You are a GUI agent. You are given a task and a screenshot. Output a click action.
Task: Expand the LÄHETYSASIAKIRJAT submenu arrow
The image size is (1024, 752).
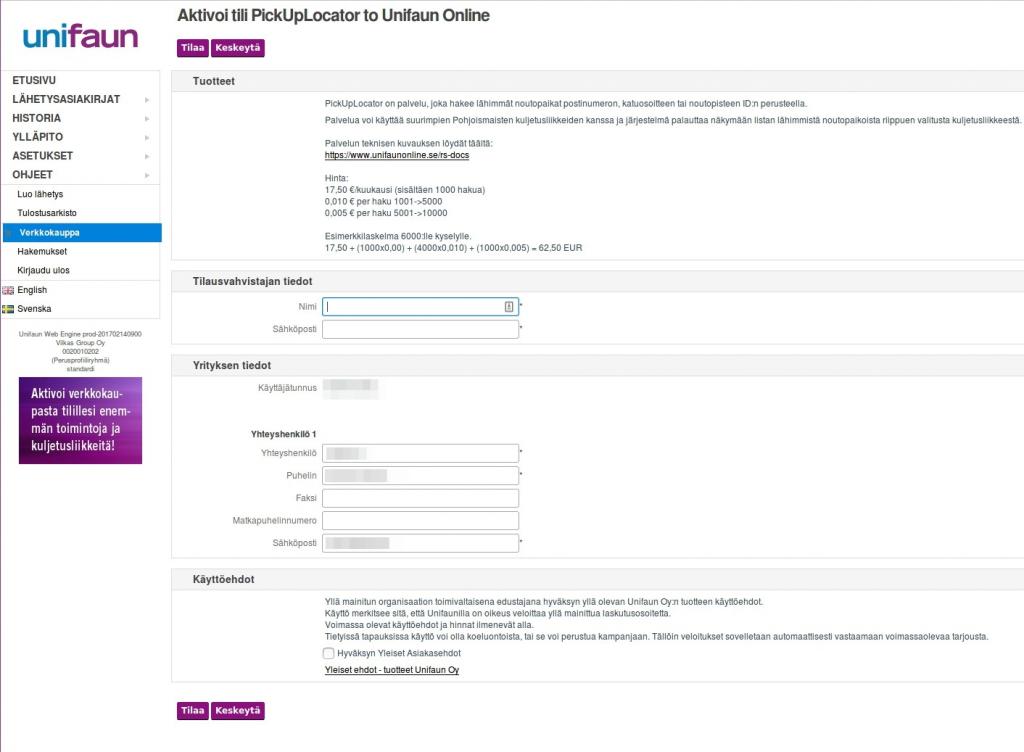point(147,100)
